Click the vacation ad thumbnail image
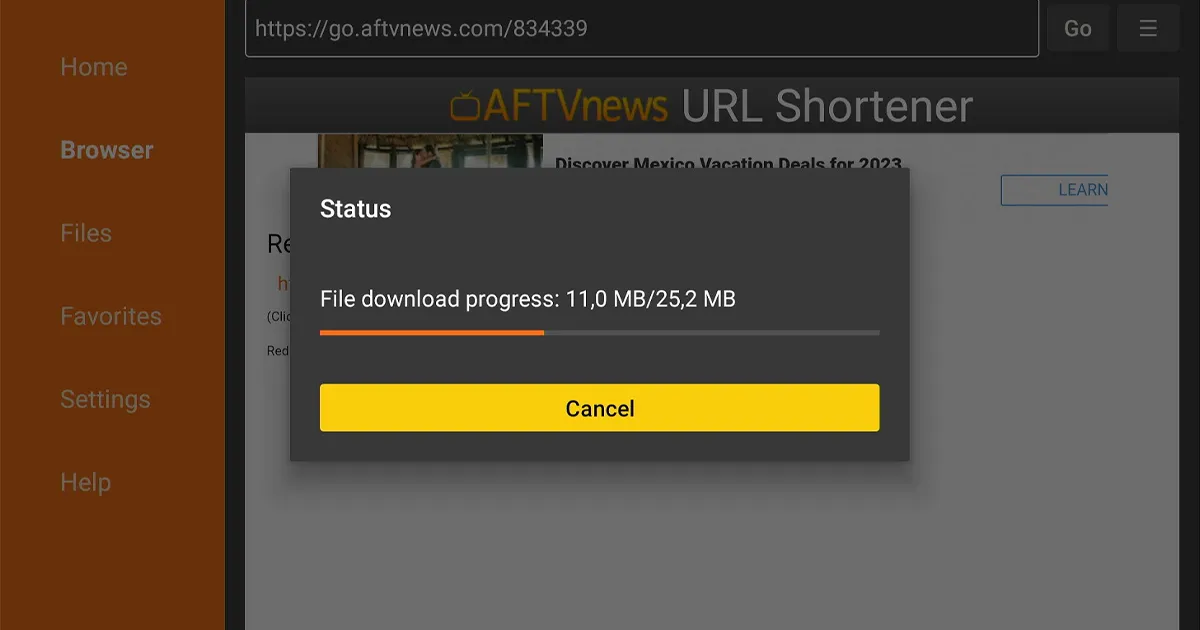This screenshot has width=1200, height=630. 430,151
